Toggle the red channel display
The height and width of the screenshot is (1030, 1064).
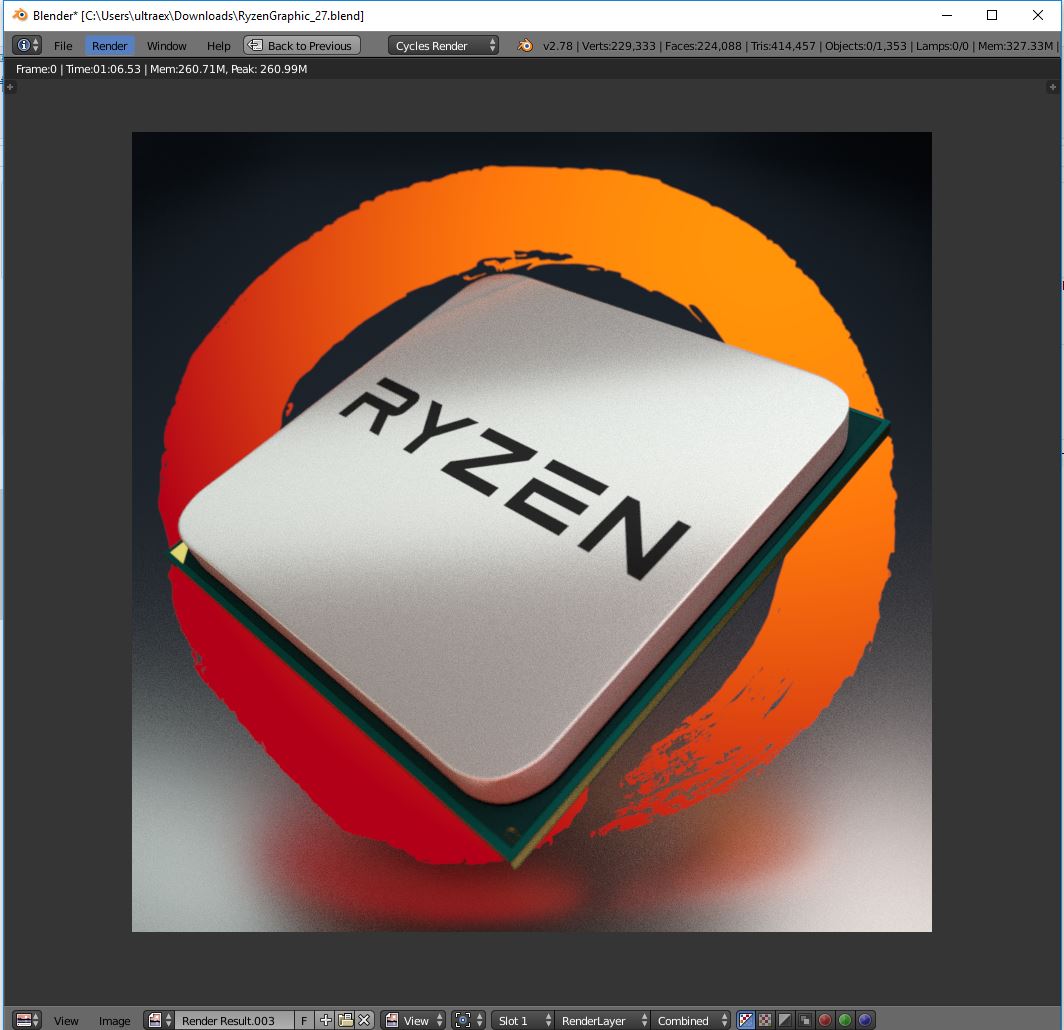tap(824, 1020)
